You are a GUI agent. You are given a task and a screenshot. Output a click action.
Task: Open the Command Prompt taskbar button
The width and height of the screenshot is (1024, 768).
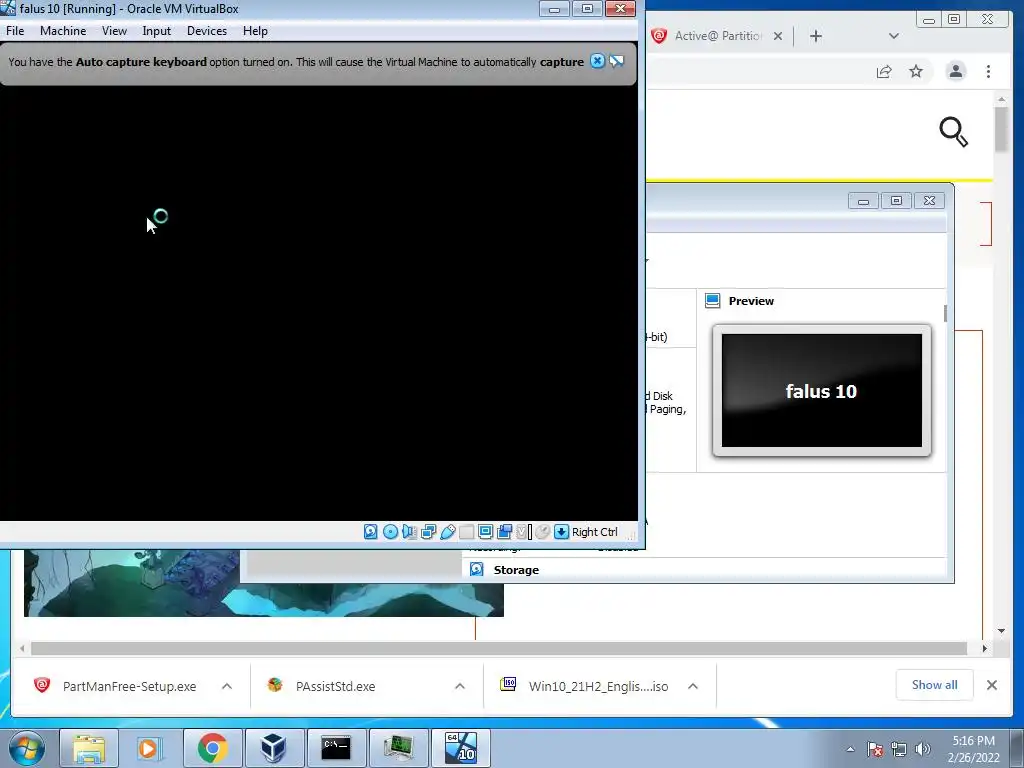click(x=336, y=748)
